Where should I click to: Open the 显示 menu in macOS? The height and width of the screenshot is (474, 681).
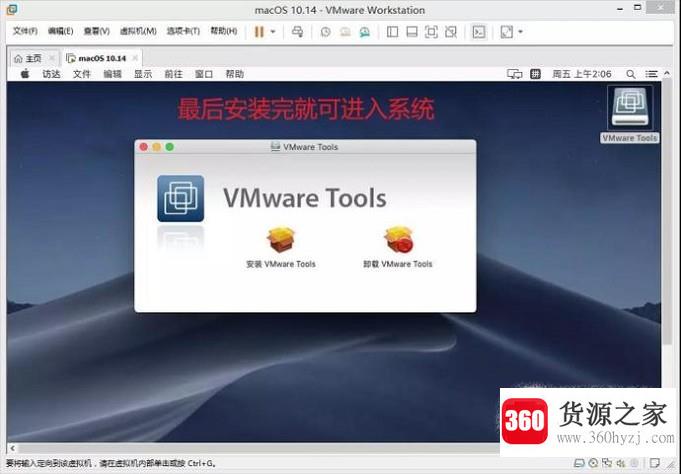(x=143, y=74)
